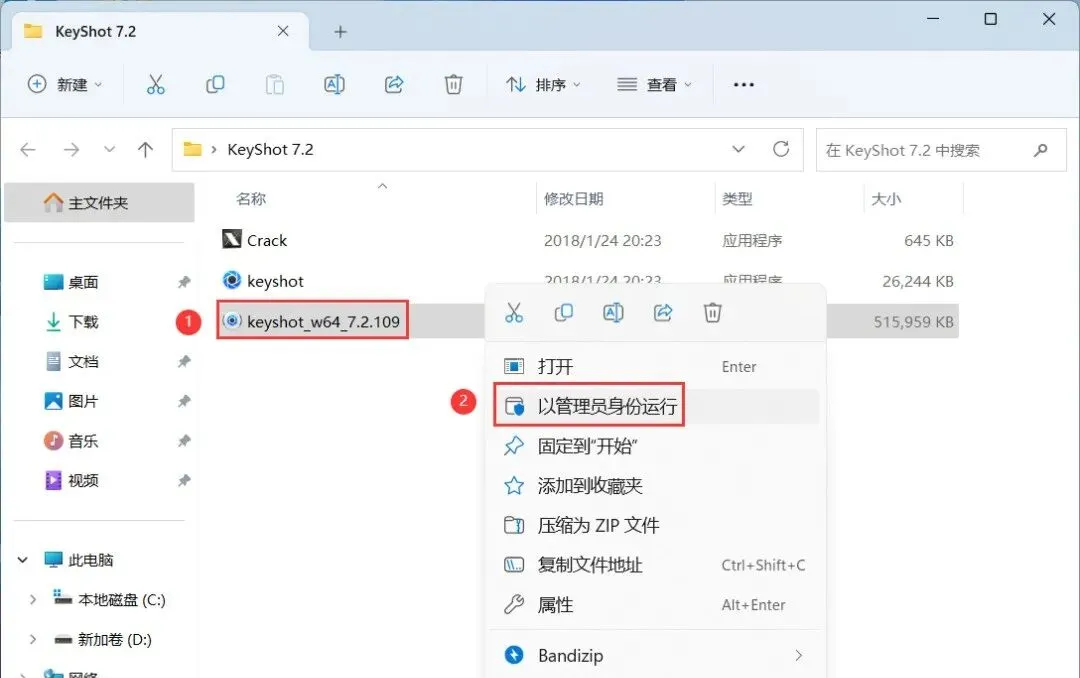Viewport: 1080px width, 678px height.
Task: Click the Share icon in the top toolbar
Action: (393, 85)
